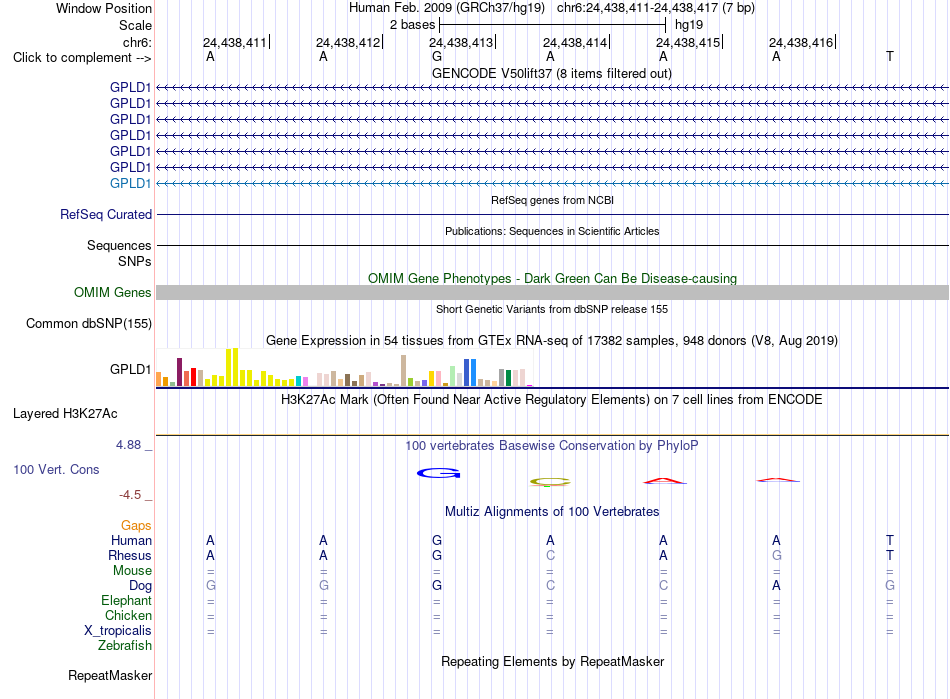Viewport: 950px width, 699px height.
Task: Click the '2 bases' scale bar text
Action: 412,25
